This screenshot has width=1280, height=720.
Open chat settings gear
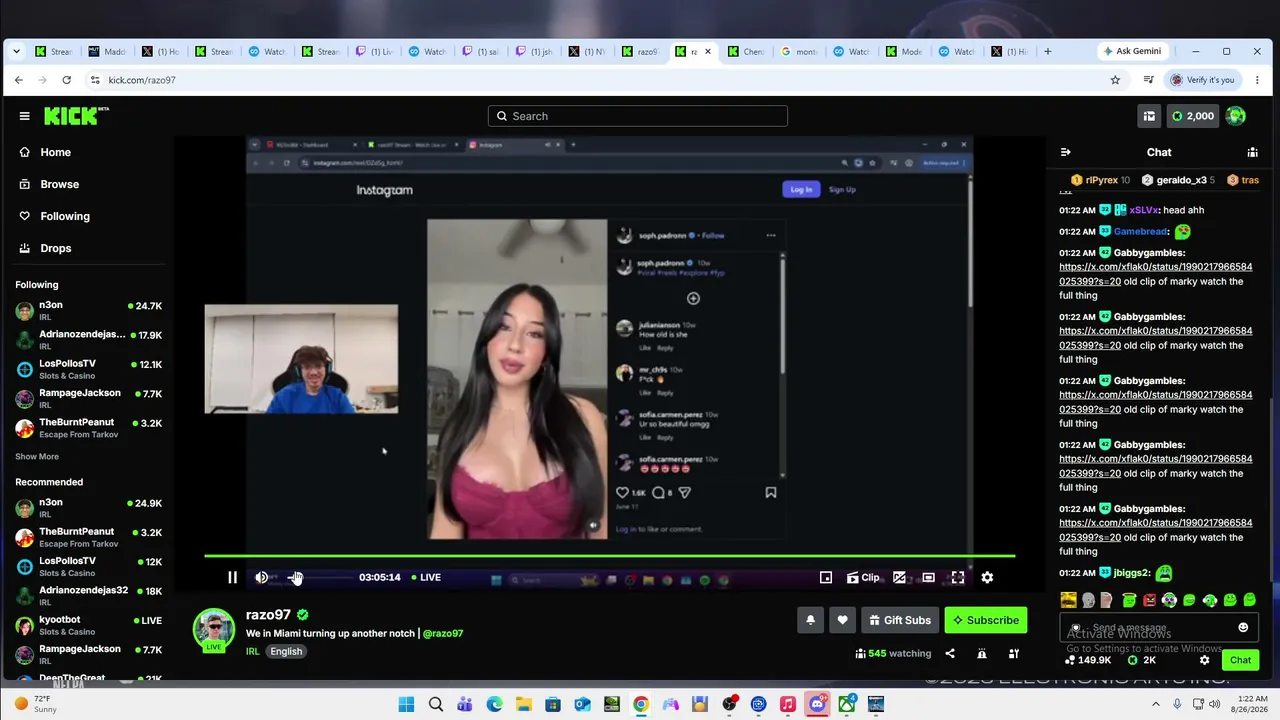point(1204,660)
